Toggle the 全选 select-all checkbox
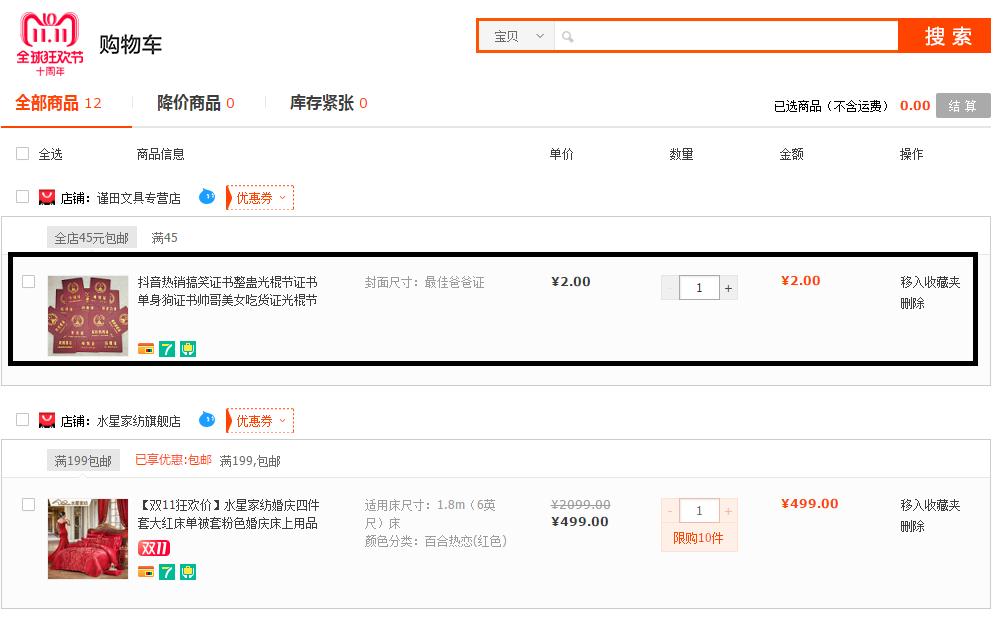The image size is (994, 624). [x=21, y=153]
